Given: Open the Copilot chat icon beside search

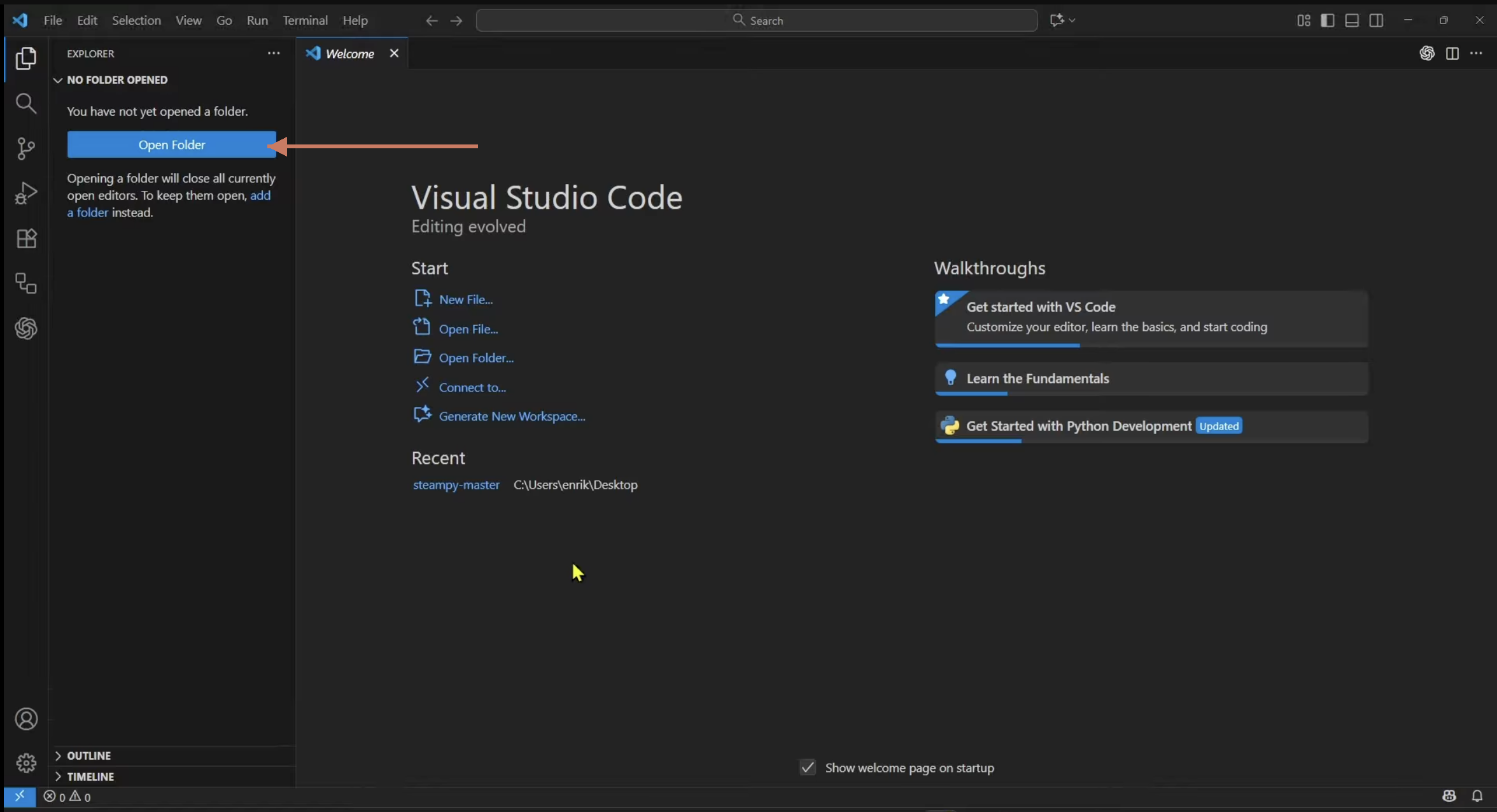Looking at the screenshot, I should [1057, 20].
